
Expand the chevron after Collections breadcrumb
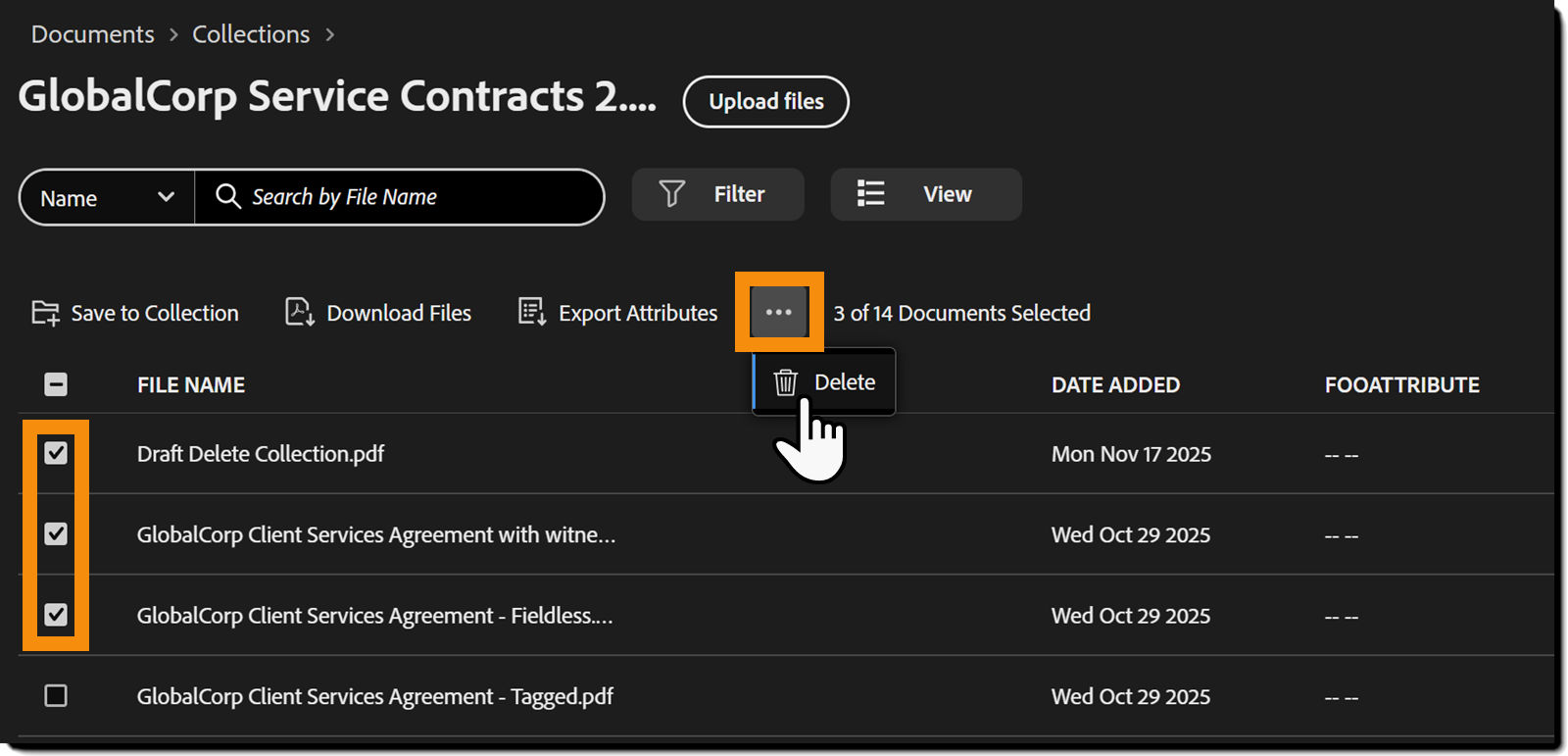(x=329, y=34)
